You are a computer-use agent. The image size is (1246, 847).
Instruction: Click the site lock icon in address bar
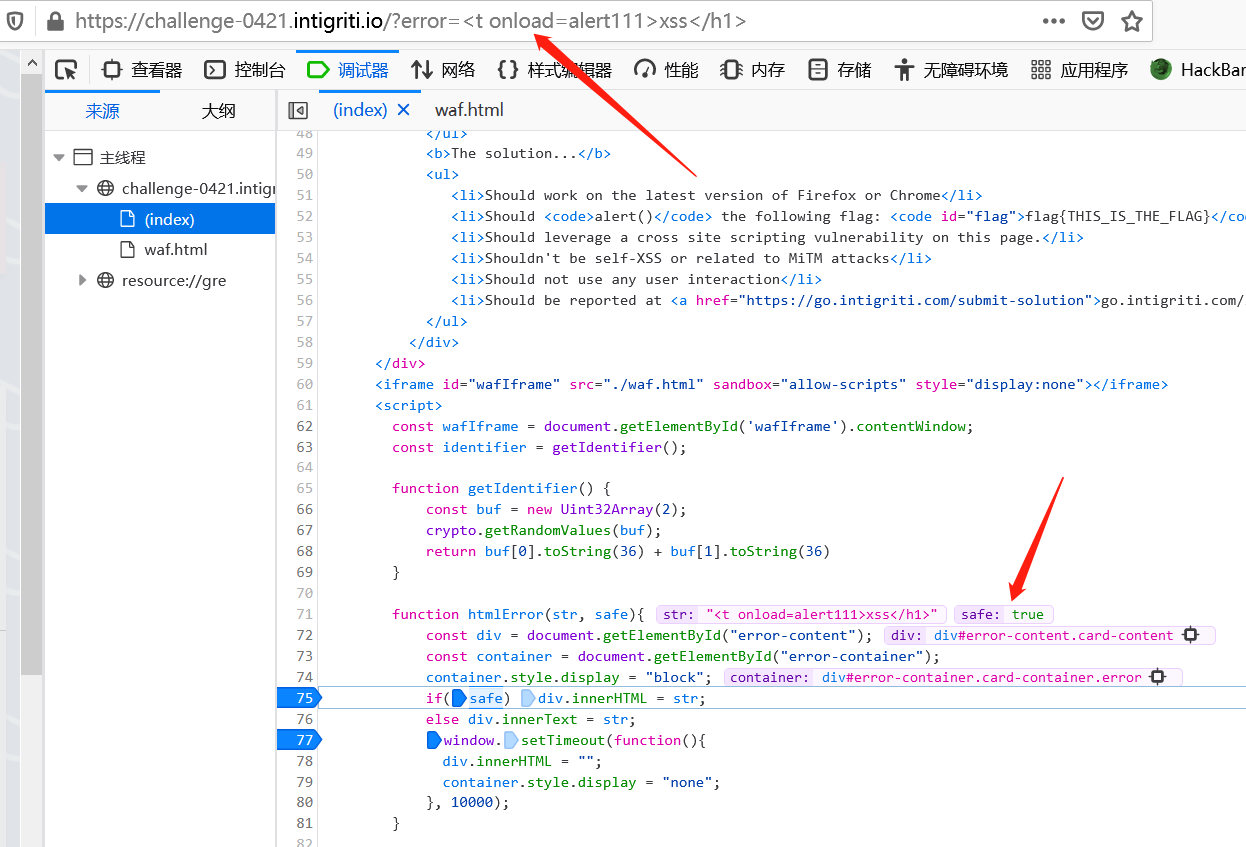click(x=55, y=21)
